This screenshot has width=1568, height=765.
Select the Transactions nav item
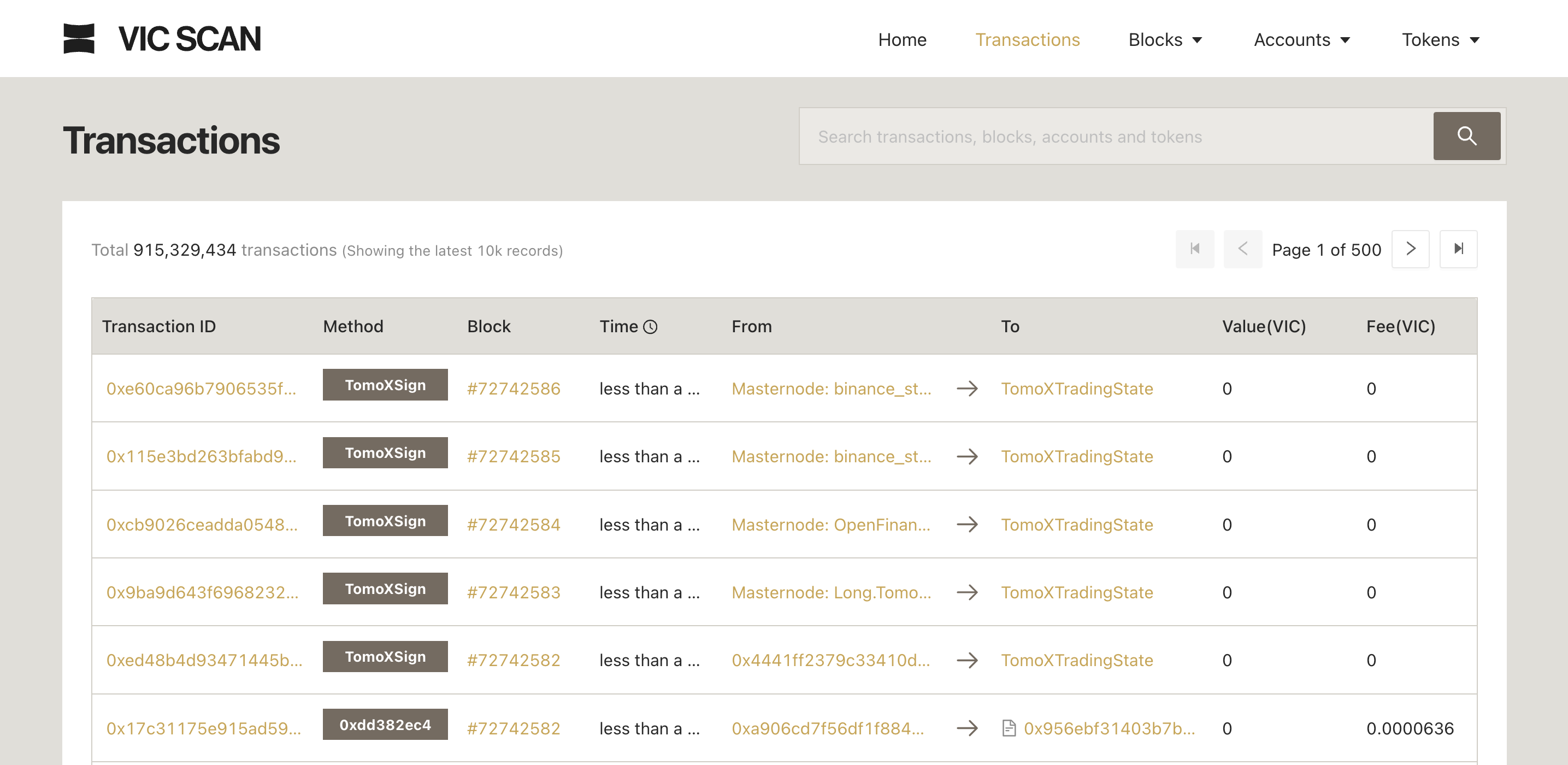[1027, 39]
